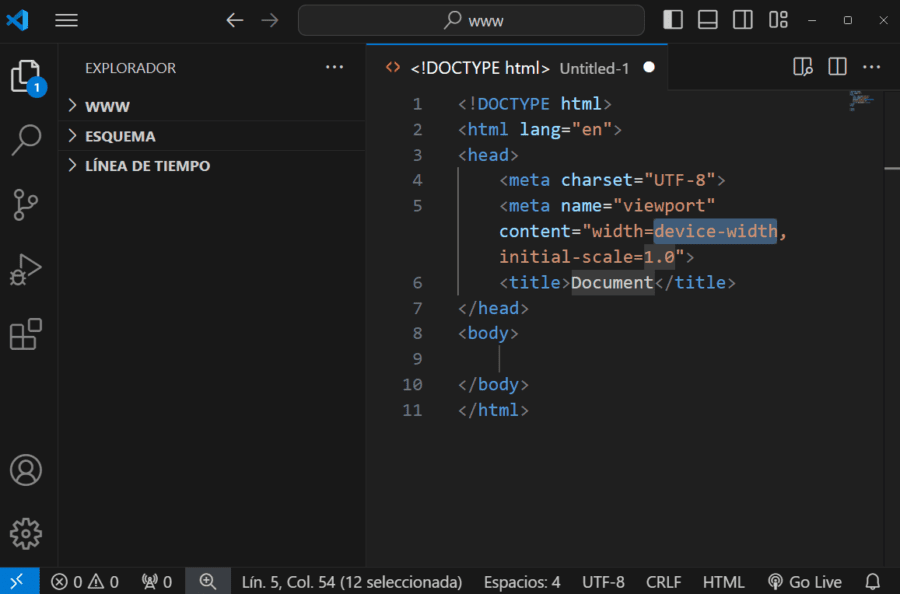Open Run and Debug view
Viewport: 900px width, 594px height.
click(x=26, y=269)
